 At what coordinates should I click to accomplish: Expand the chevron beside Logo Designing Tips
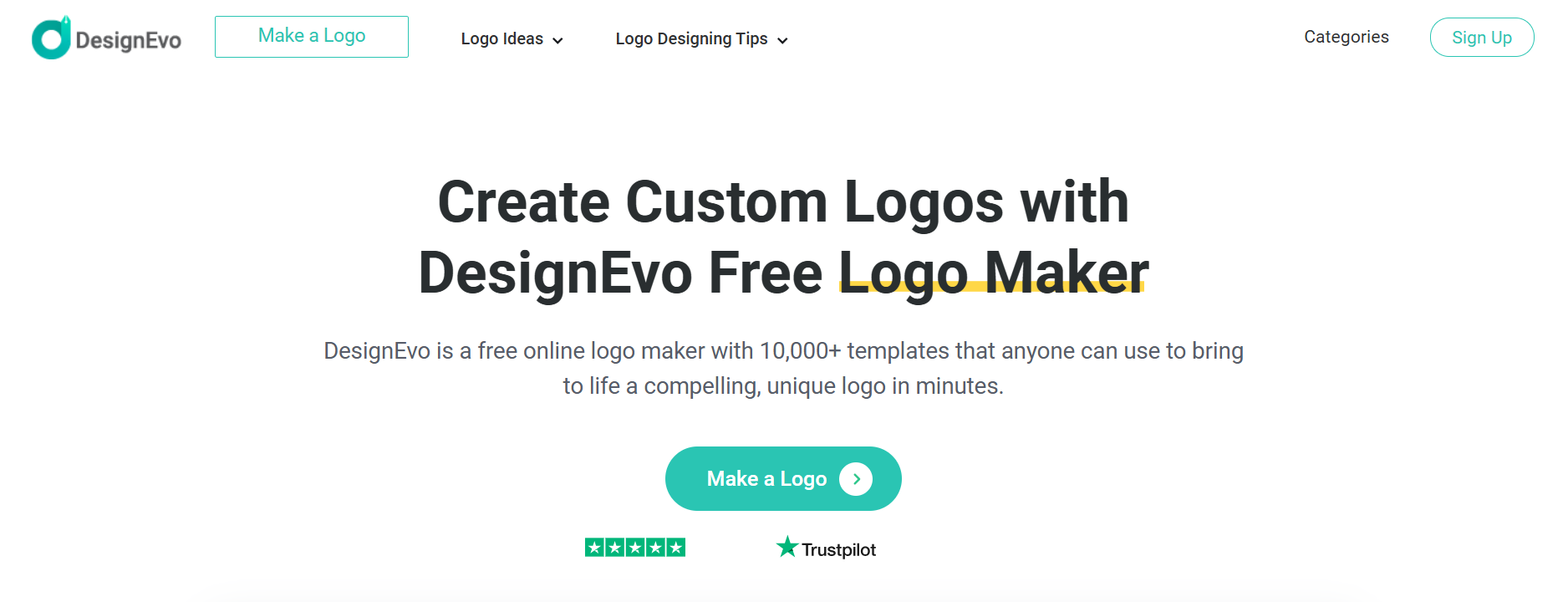(782, 40)
